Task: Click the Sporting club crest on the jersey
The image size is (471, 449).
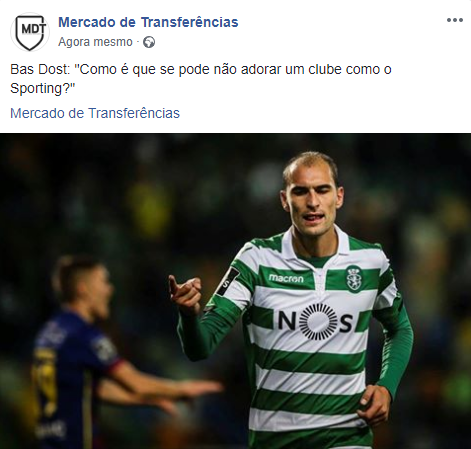Action: 354,278
